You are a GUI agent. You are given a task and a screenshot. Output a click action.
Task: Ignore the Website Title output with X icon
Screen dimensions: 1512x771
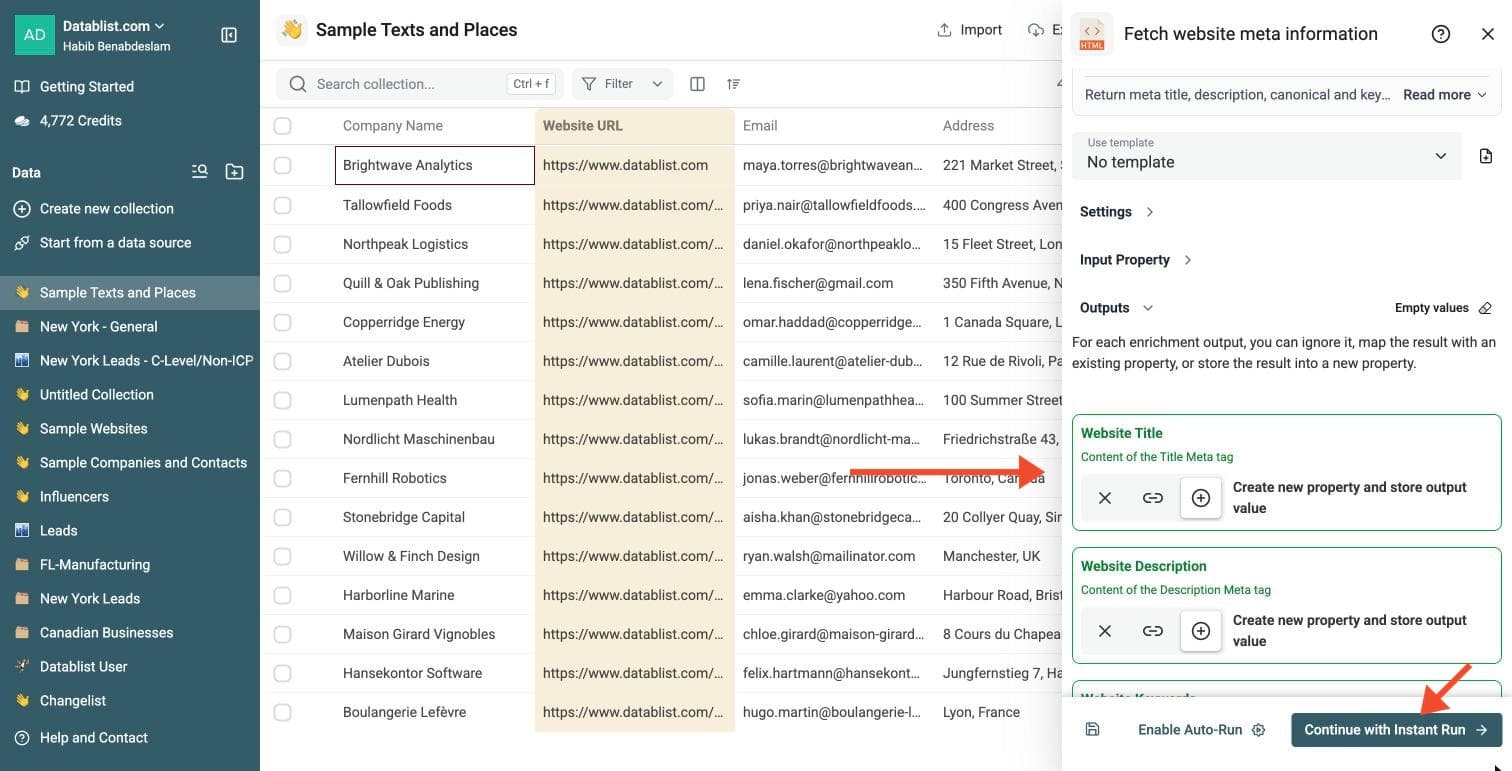[1105, 498]
